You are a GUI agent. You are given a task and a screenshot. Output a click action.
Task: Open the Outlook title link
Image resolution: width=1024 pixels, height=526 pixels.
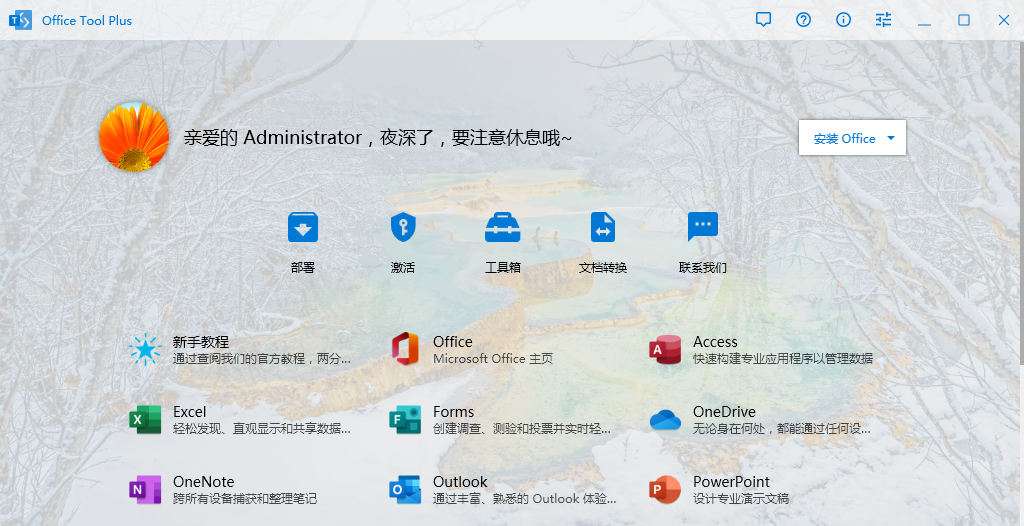460,482
